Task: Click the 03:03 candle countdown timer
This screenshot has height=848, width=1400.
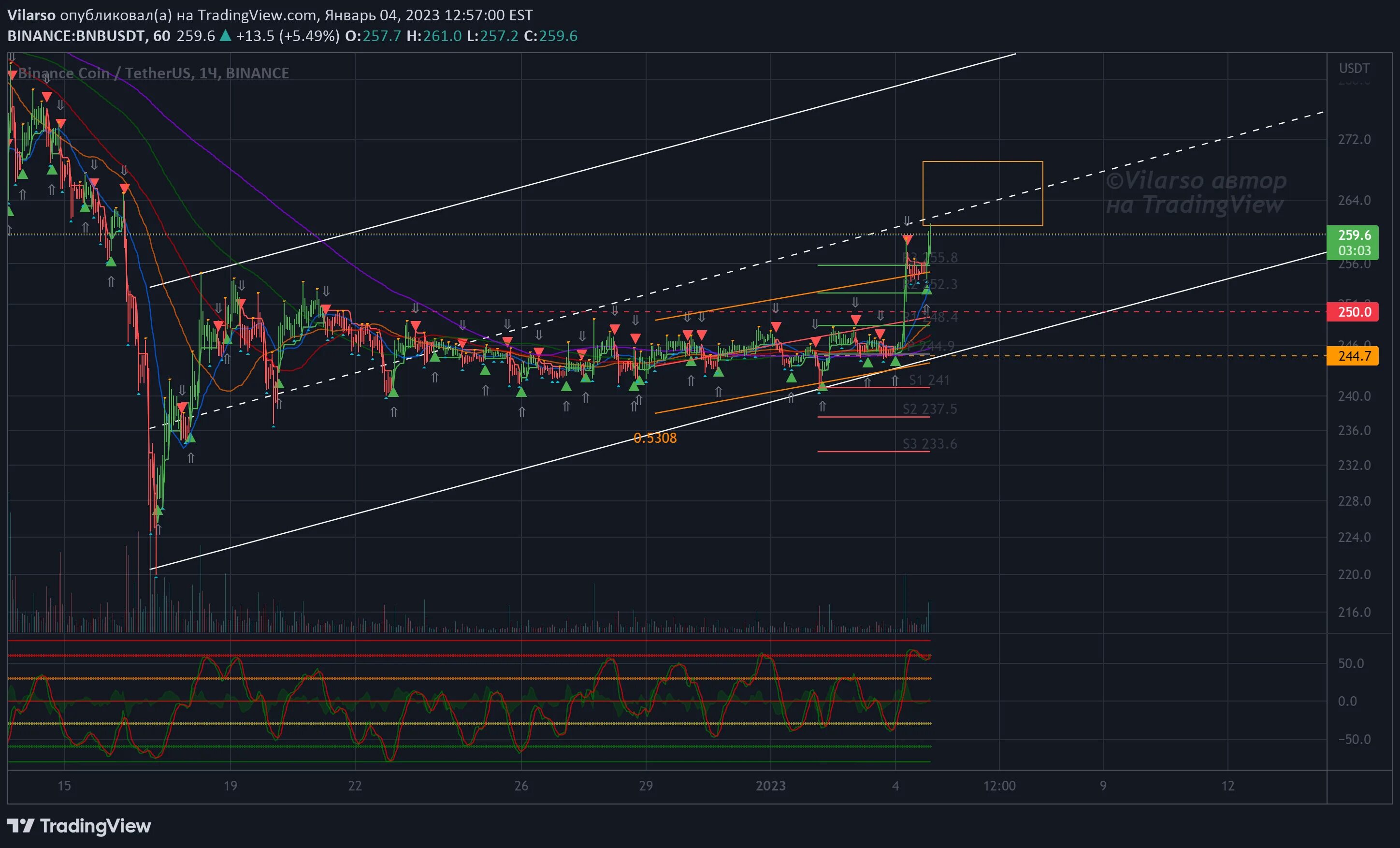Action: [x=1354, y=250]
